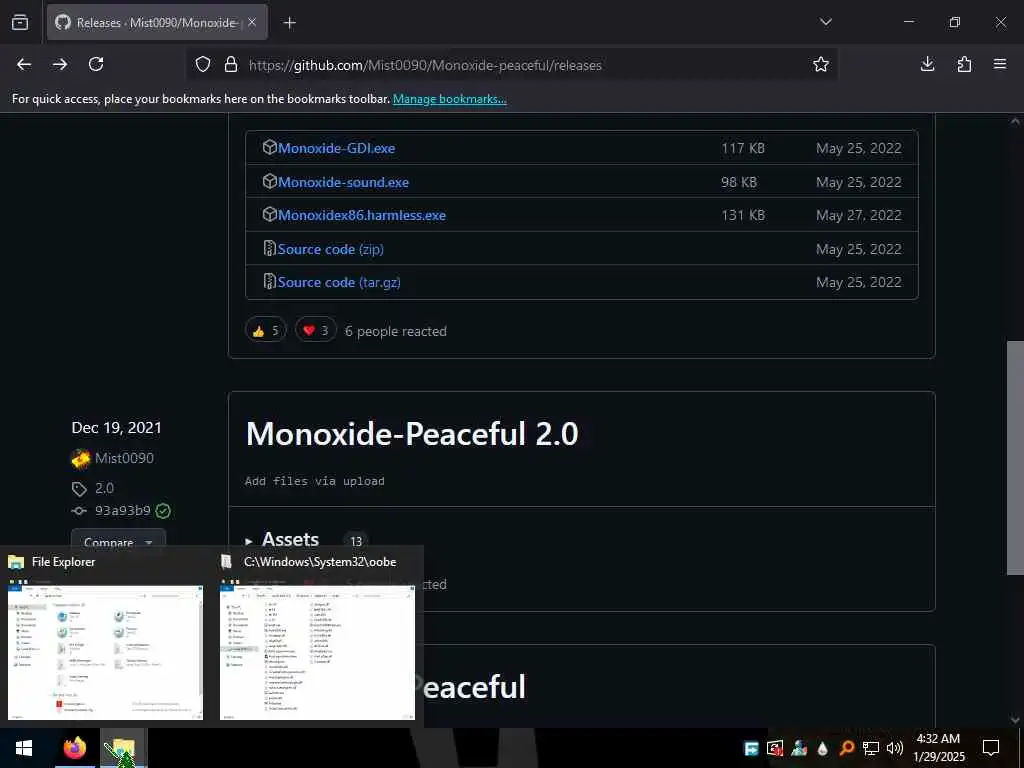1024x768 pixels.
Task: Bookmark this page with the star
Action: pos(821,64)
